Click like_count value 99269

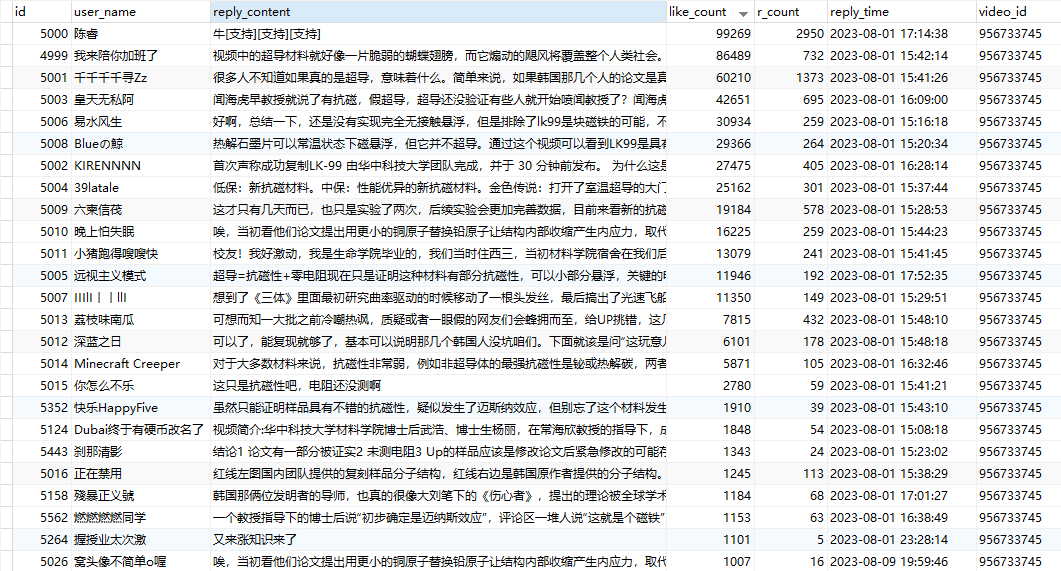pos(733,34)
